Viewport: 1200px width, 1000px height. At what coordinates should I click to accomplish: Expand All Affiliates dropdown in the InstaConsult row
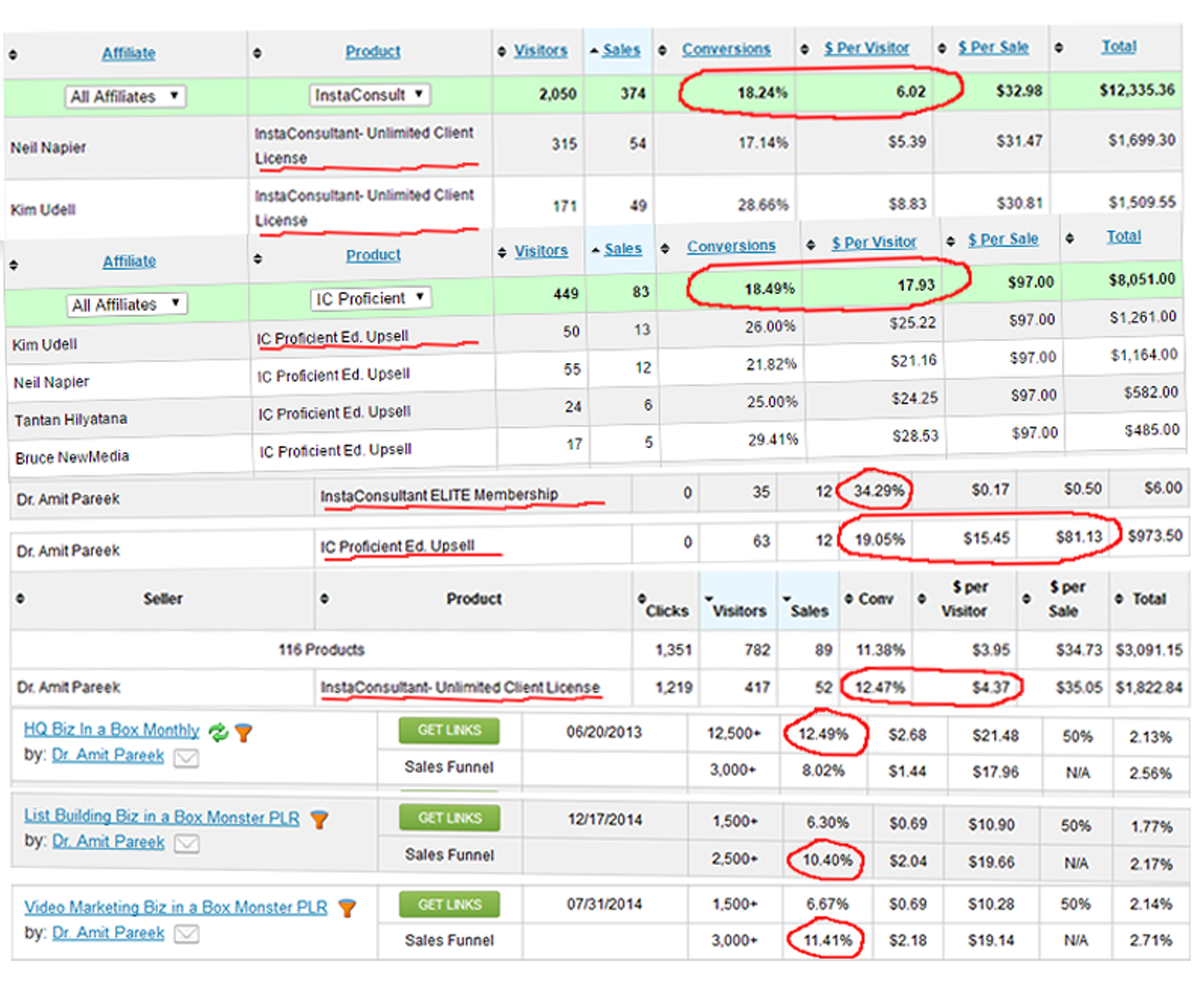click(126, 97)
